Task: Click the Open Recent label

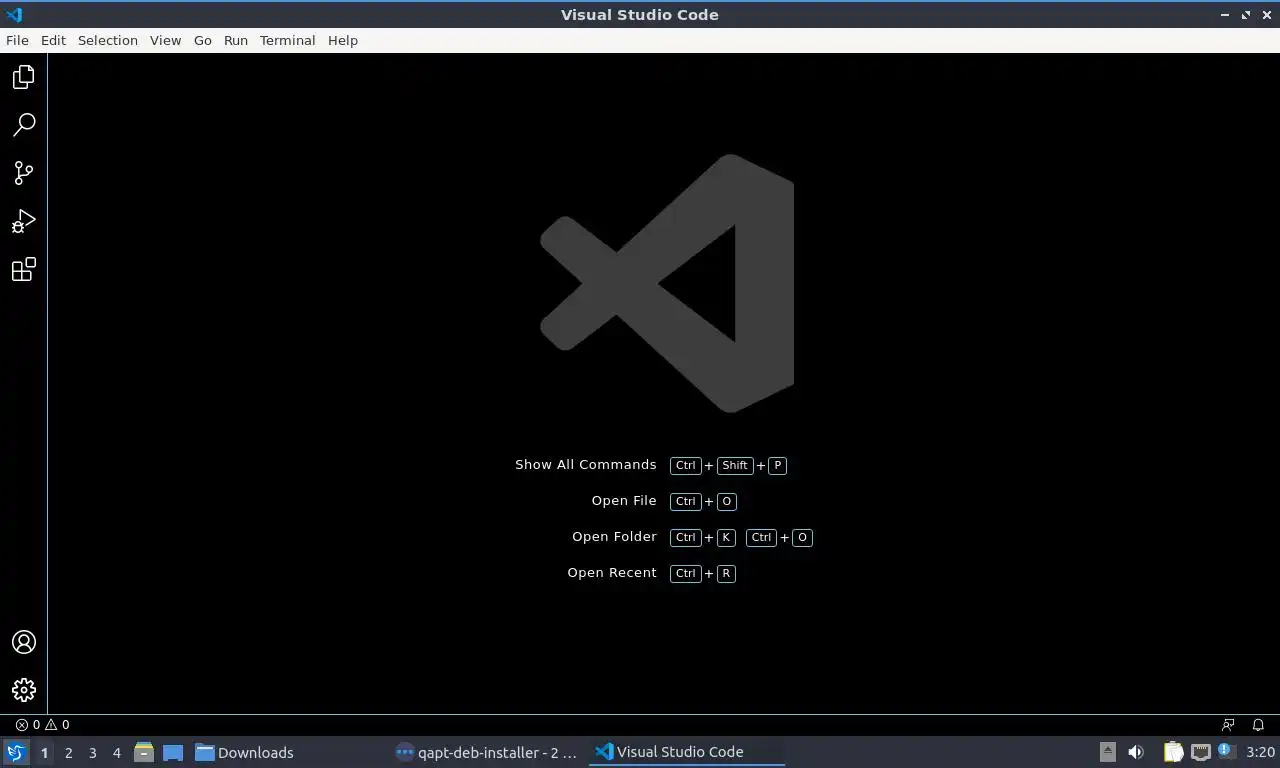Action: (612, 573)
